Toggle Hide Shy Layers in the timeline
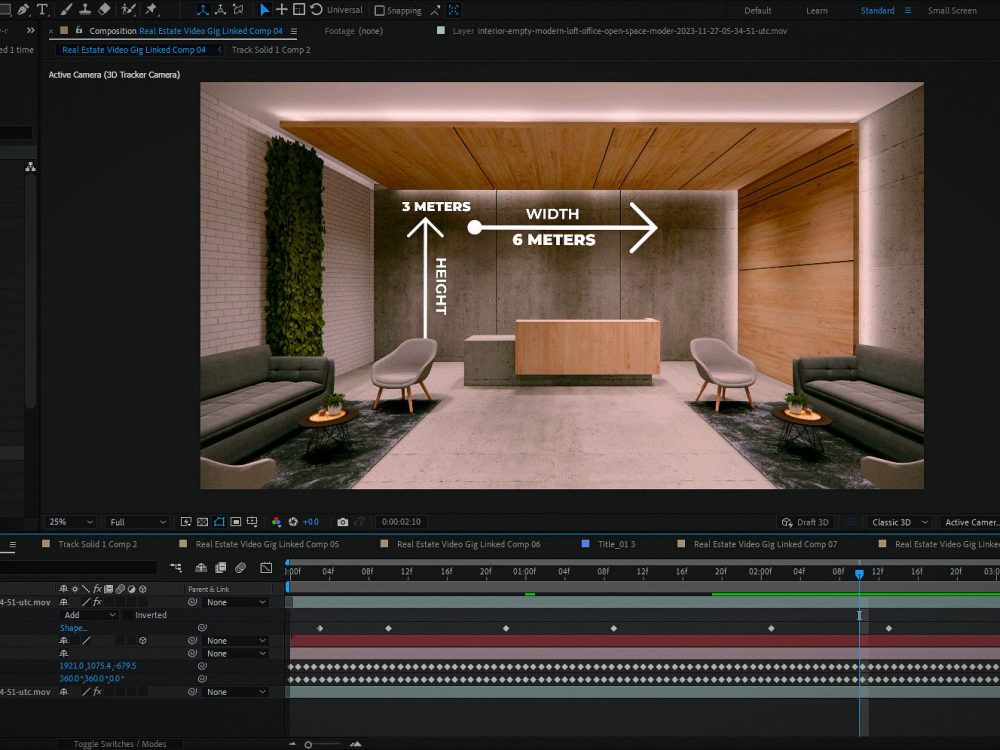 click(x=201, y=568)
